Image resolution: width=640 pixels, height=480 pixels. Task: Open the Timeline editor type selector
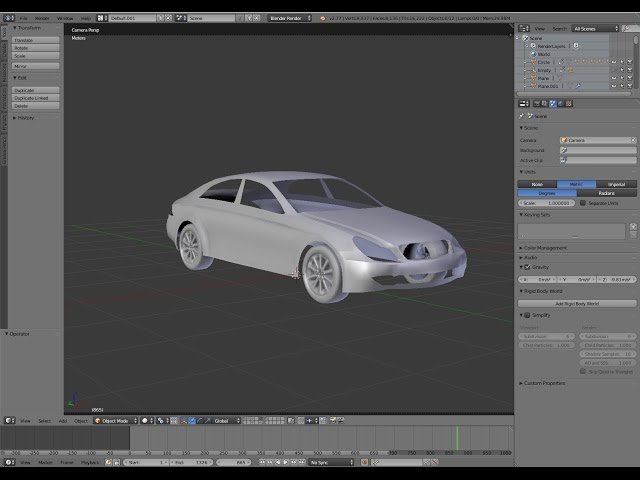point(9,462)
